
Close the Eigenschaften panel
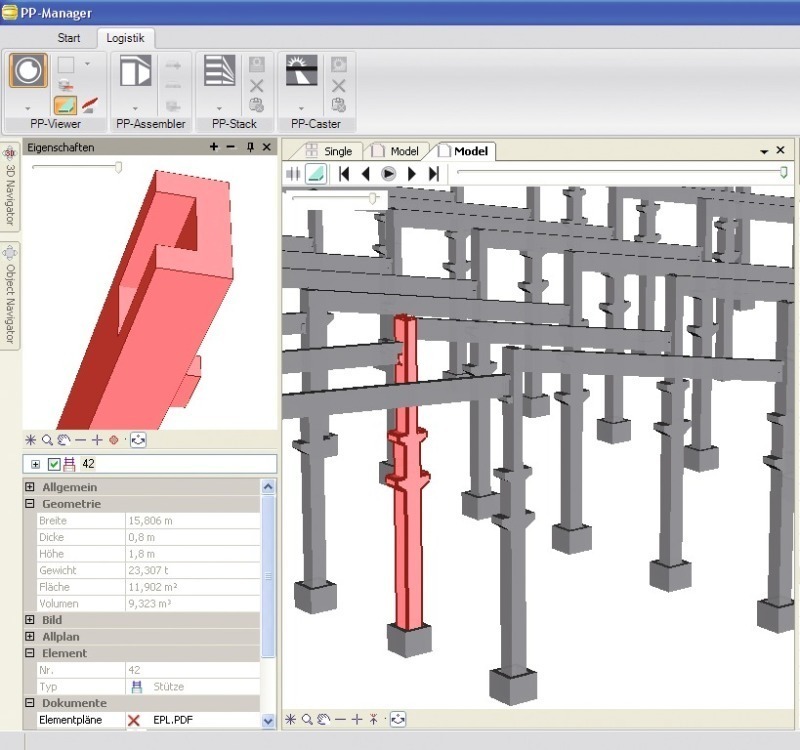[266, 147]
